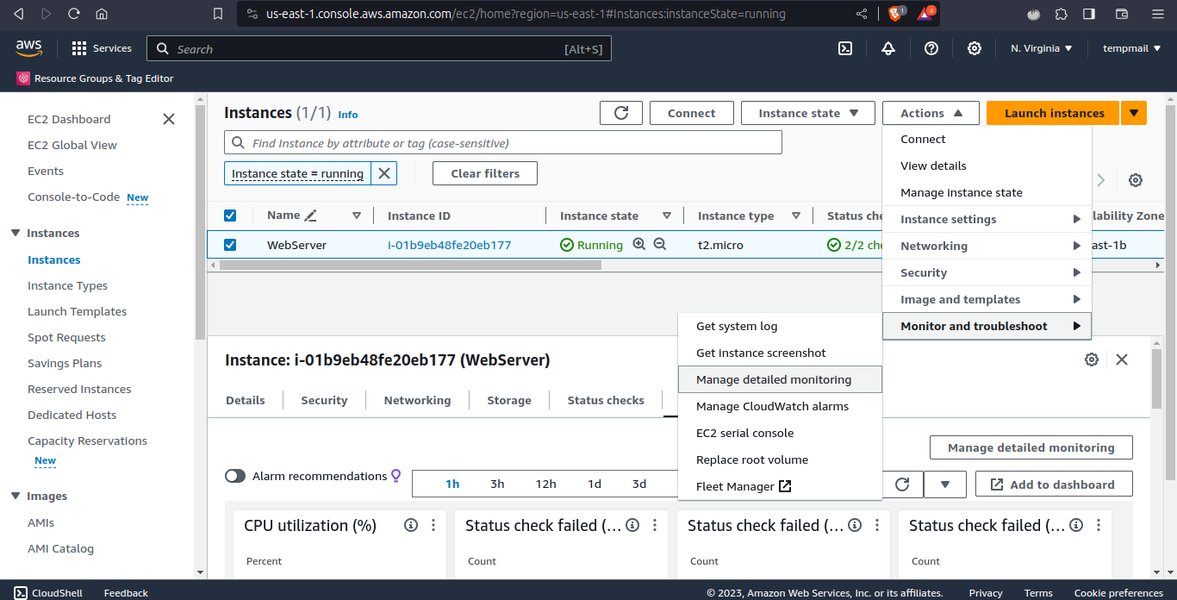Viewport: 1177px width, 600px height.
Task: Open the Instance state dropdown
Action: tap(808, 113)
